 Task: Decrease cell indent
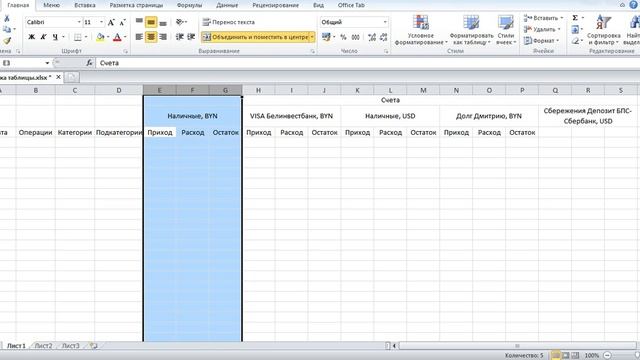pyautogui.click(x=180, y=37)
